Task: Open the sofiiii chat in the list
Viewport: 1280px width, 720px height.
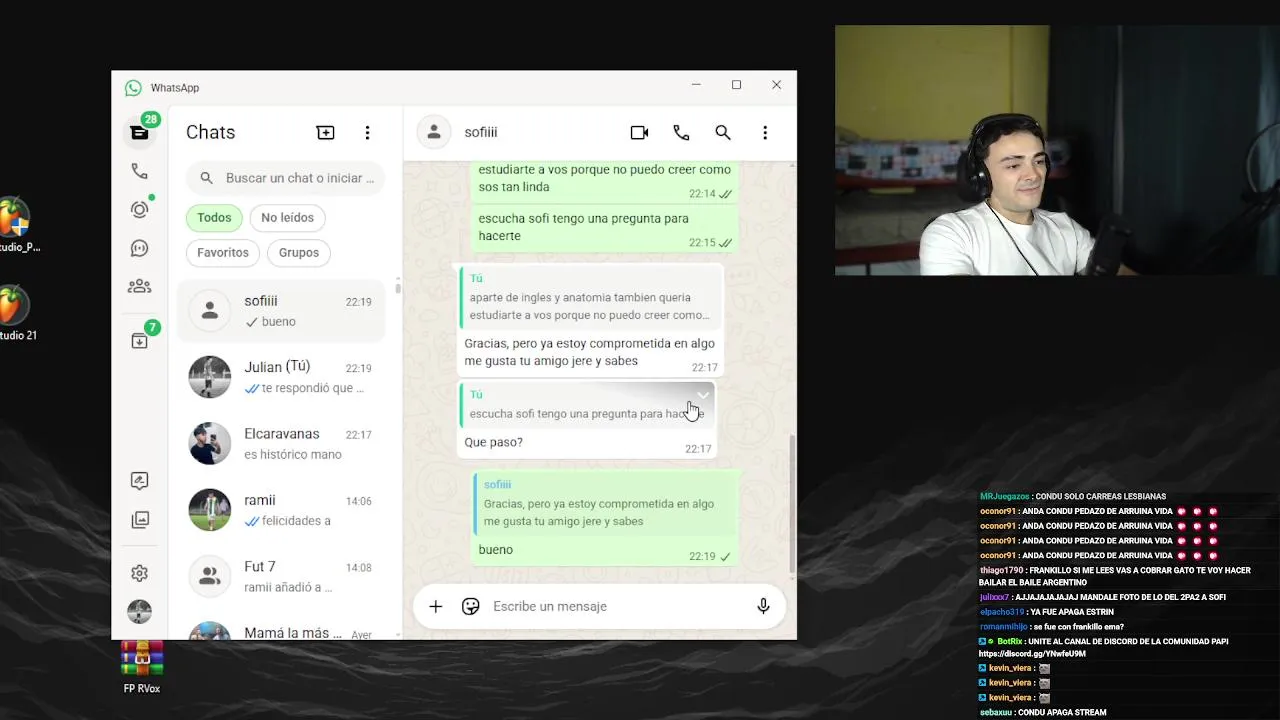Action: point(281,311)
